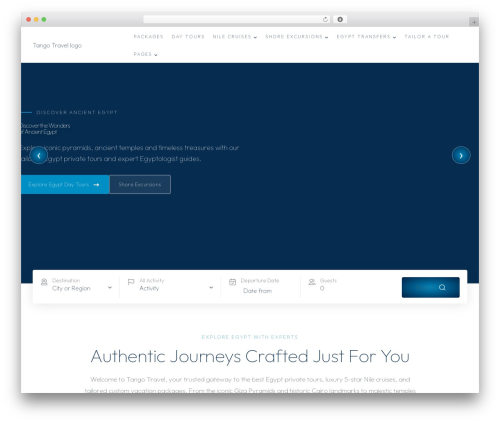Click the Date from input field
The height and width of the screenshot is (423, 500).
tap(257, 291)
